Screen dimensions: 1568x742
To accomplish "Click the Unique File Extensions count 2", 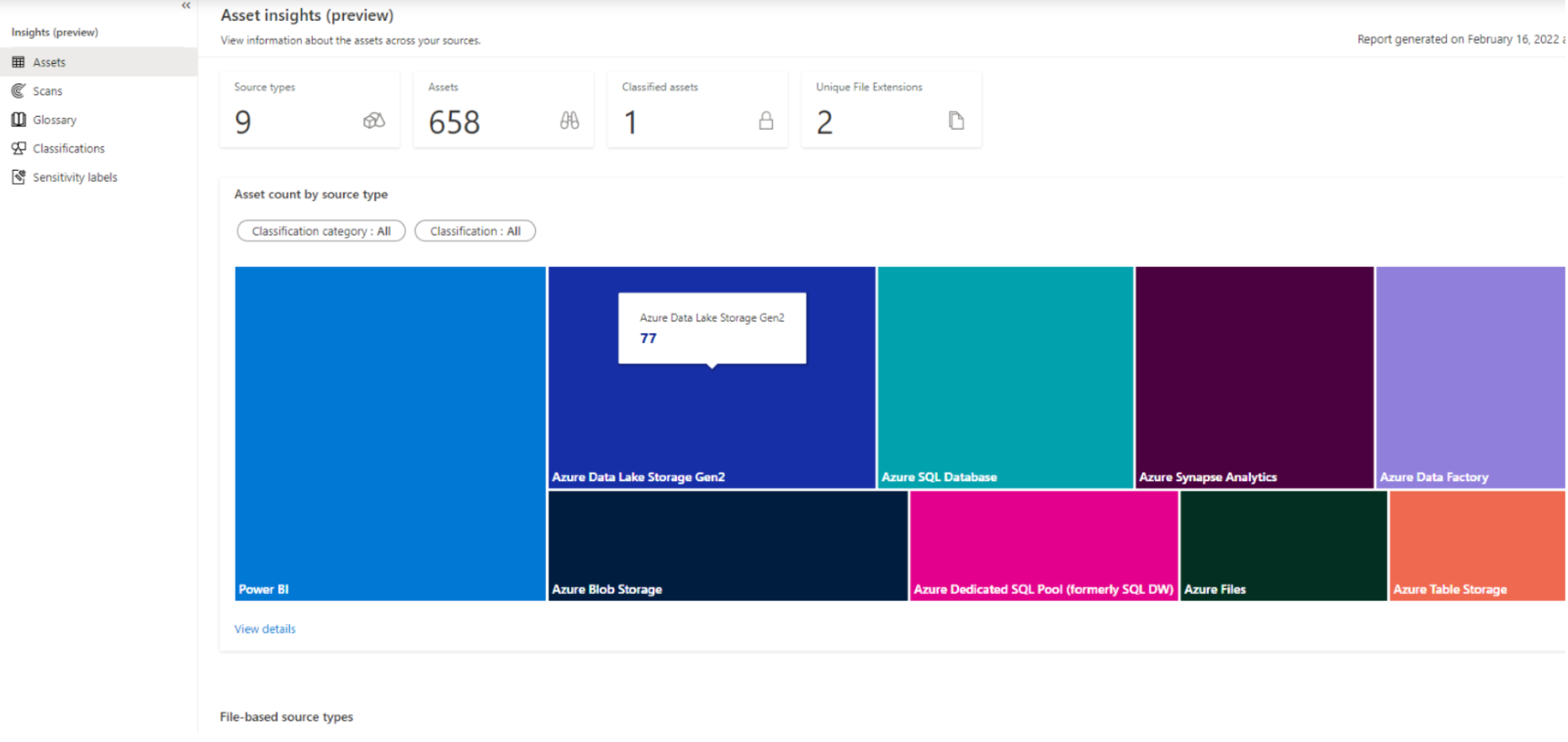I will click(x=824, y=123).
